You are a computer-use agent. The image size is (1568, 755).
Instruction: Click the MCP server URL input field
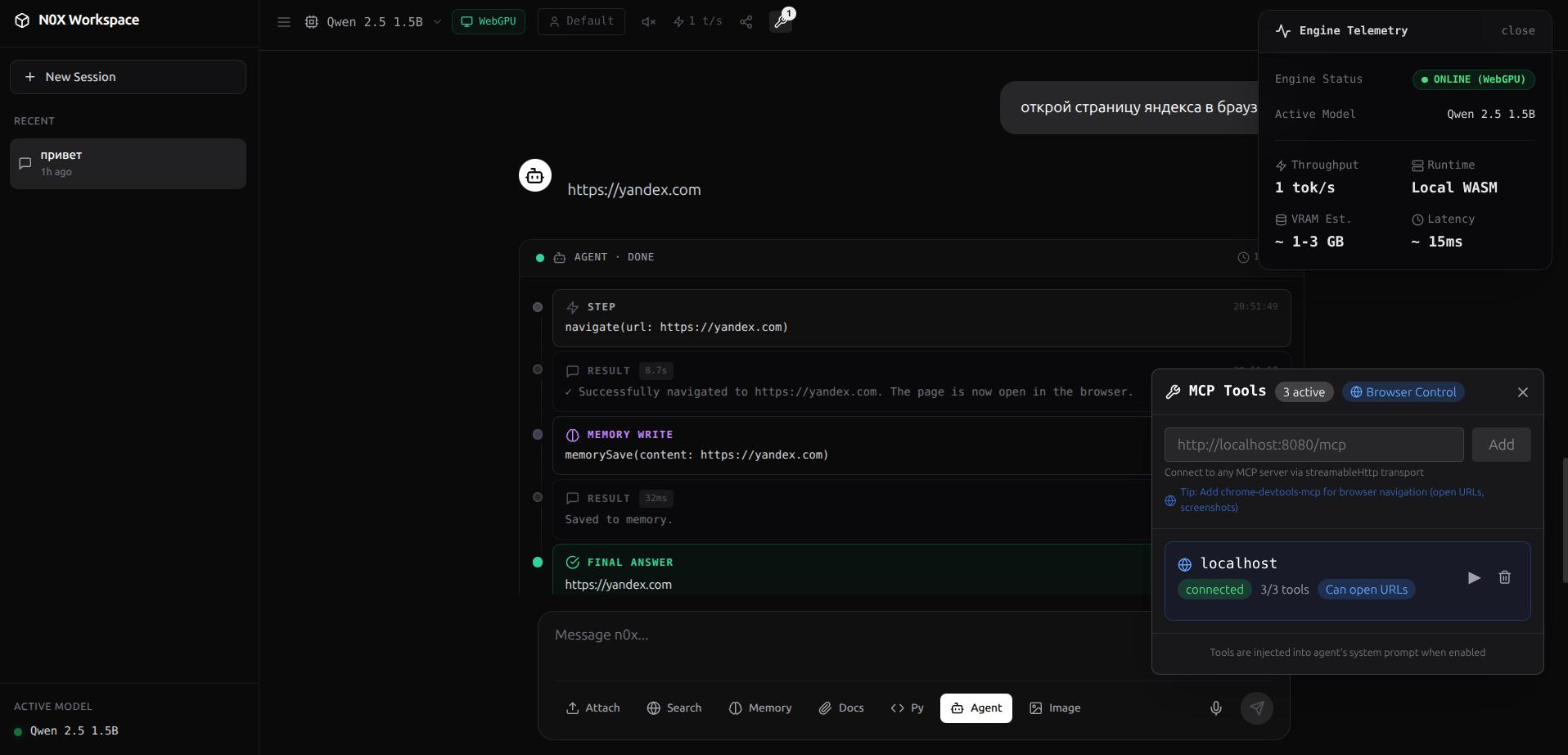[1313, 445]
